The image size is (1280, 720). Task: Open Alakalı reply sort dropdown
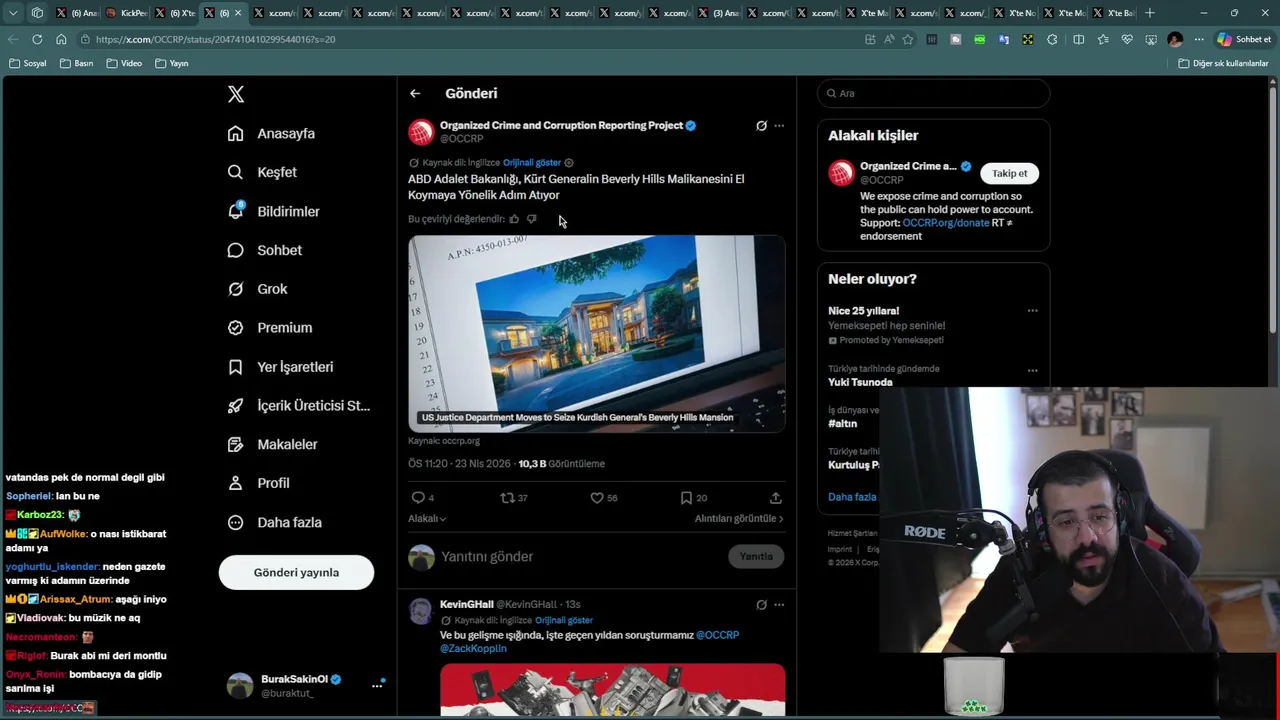pos(427,518)
